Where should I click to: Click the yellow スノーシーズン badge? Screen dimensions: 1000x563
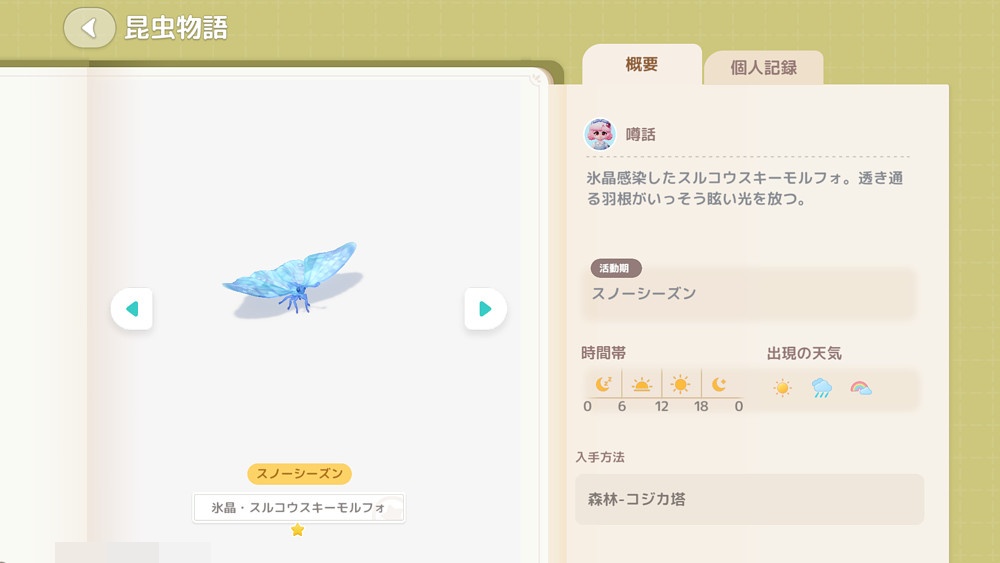(x=300, y=474)
